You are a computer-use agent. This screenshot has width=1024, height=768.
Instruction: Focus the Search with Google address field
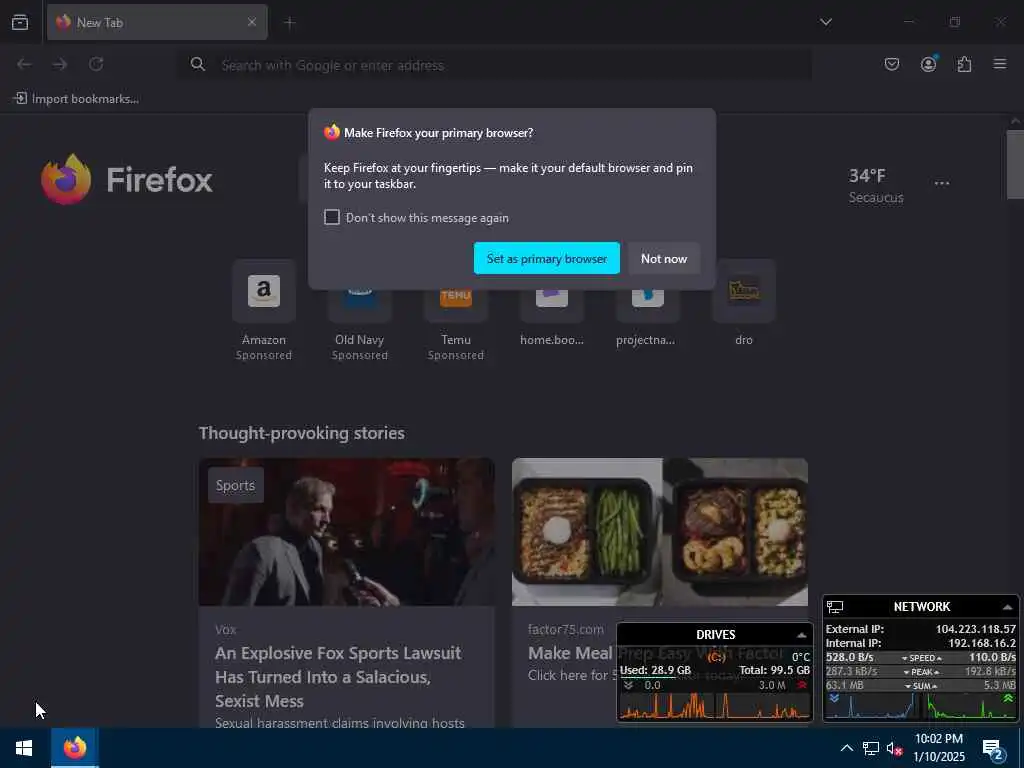(x=494, y=65)
